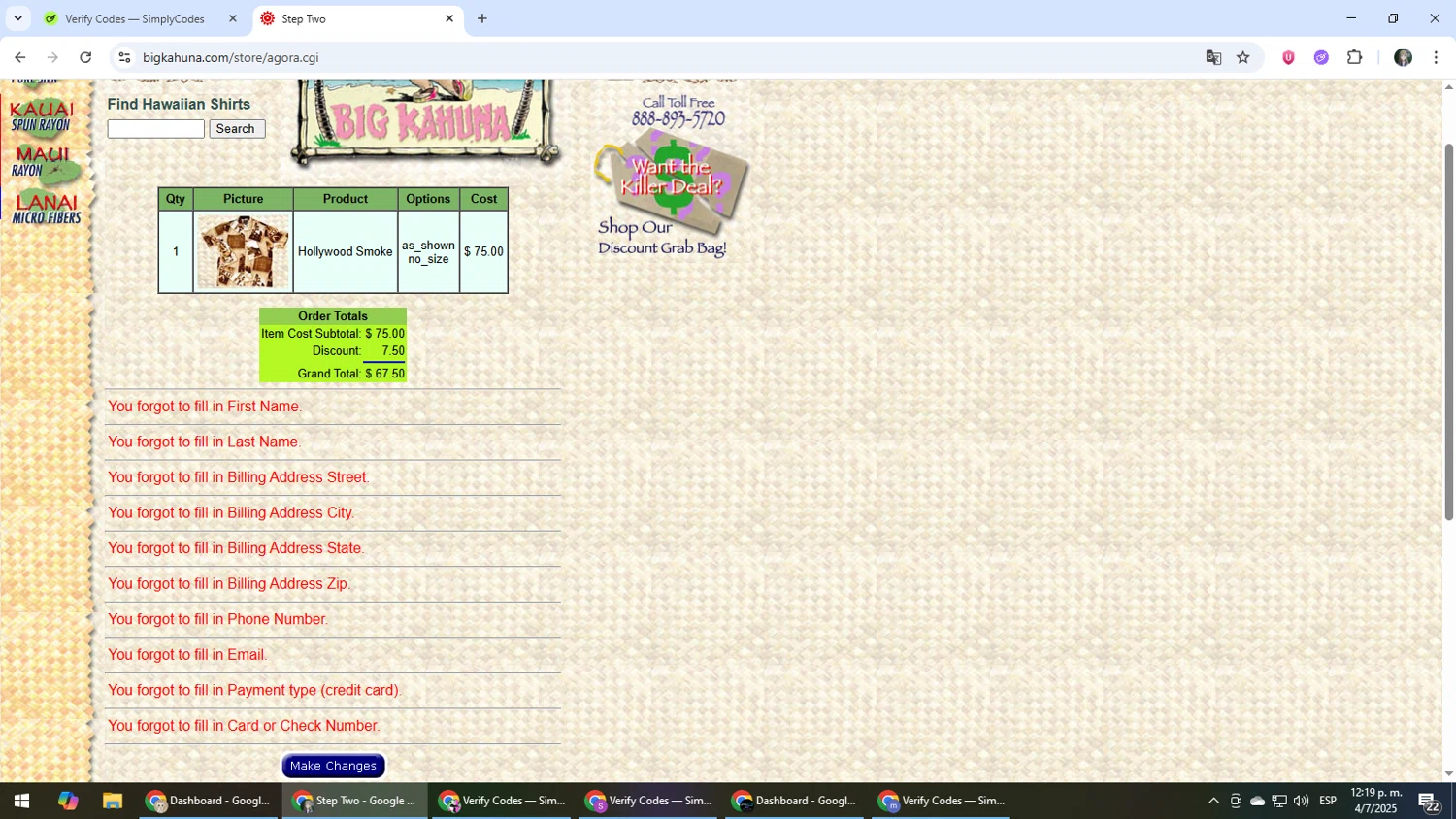The image size is (1456, 819).
Task: Open the red shield extension icon
Action: pyautogui.click(x=1288, y=57)
